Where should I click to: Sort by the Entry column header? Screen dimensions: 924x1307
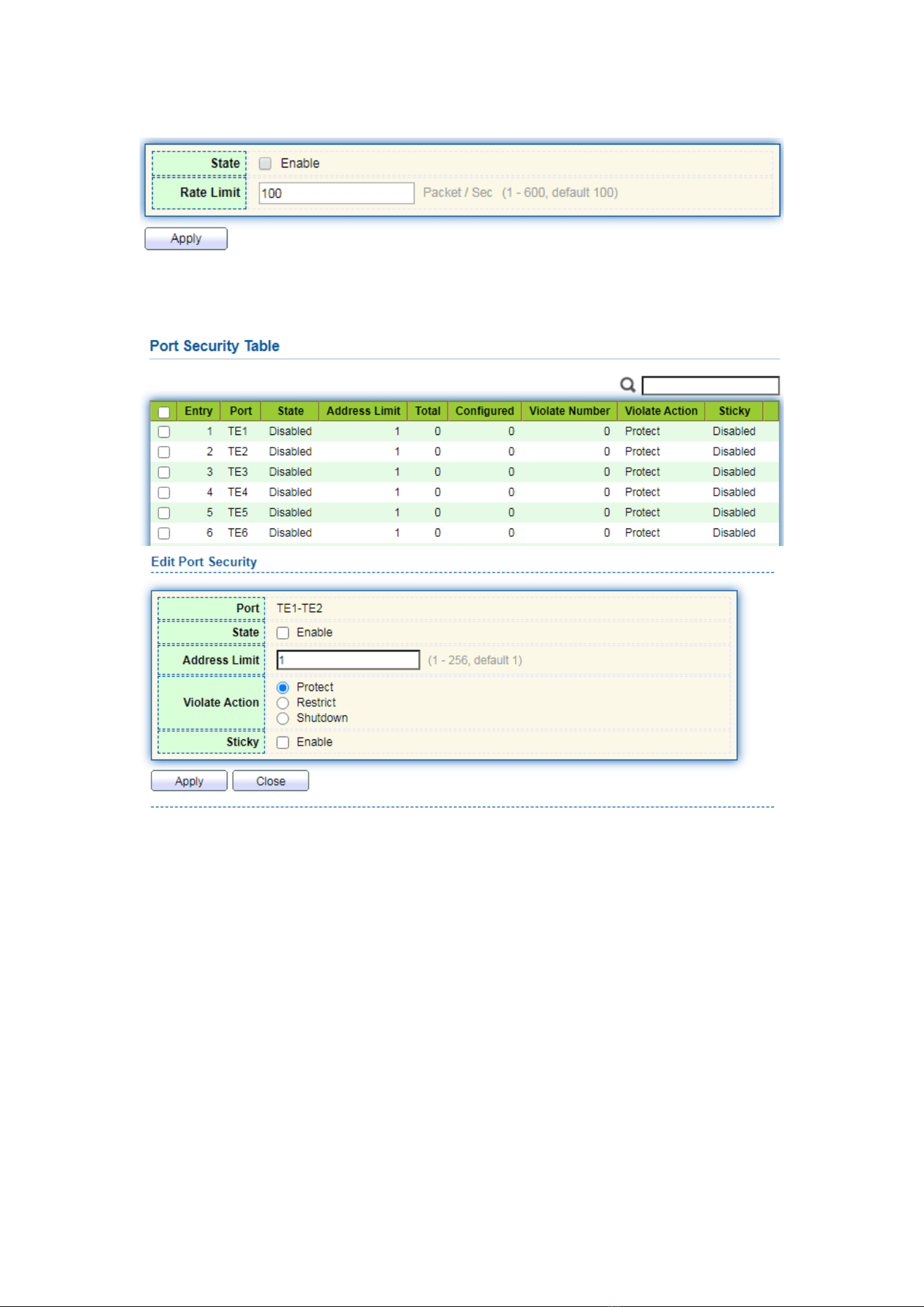pyautogui.click(x=199, y=411)
